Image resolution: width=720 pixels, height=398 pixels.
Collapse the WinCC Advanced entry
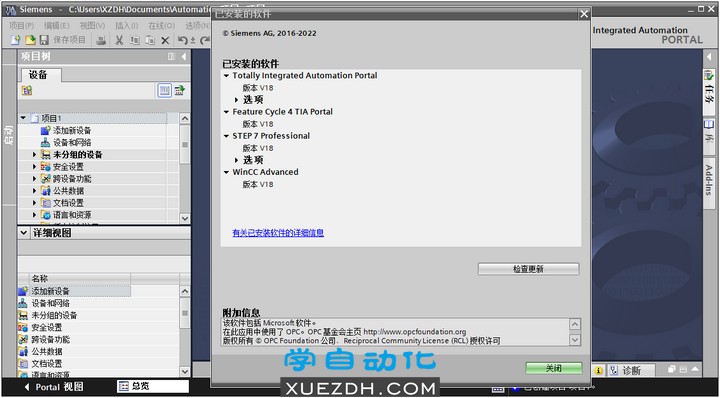coord(226,173)
